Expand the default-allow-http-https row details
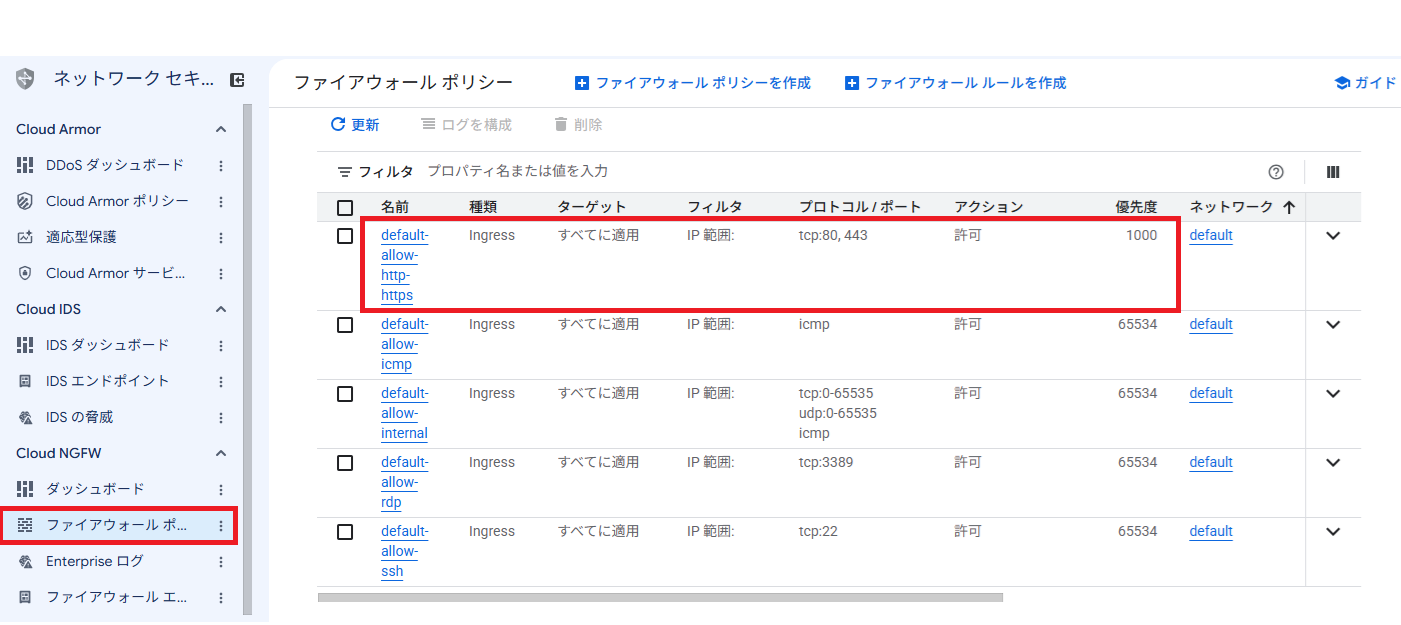 [x=1333, y=236]
